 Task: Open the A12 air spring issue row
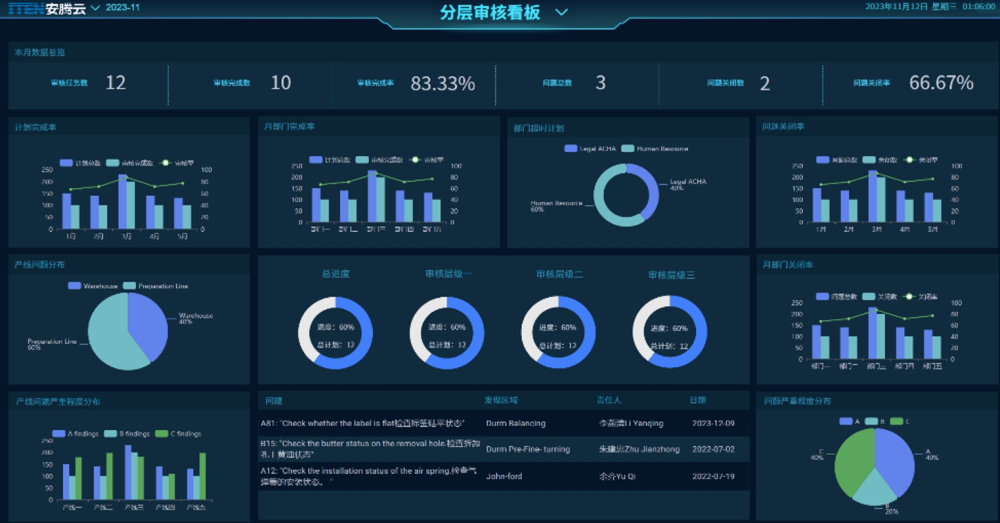click(x=504, y=476)
